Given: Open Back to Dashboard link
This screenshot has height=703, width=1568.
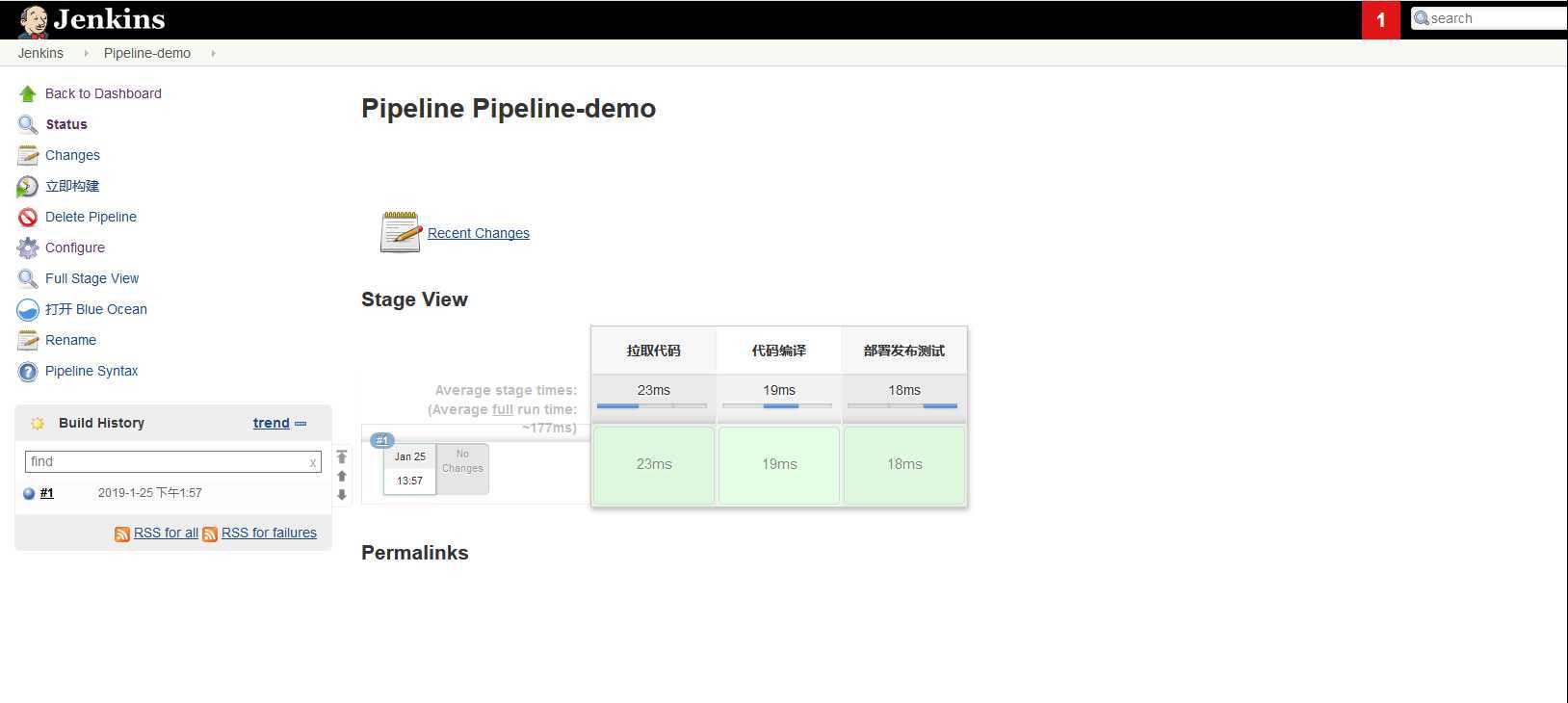Looking at the screenshot, I should coord(103,93).
